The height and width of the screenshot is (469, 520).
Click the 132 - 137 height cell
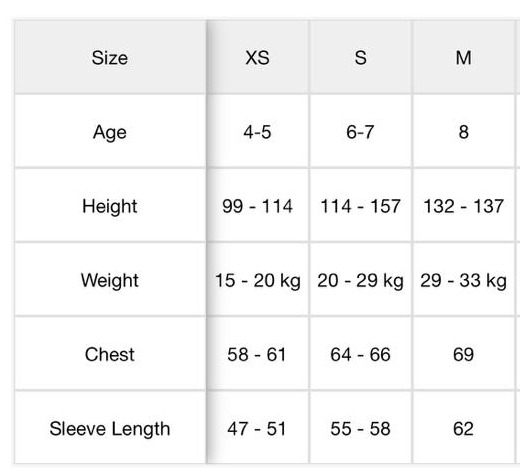click(x=463, y=206)
